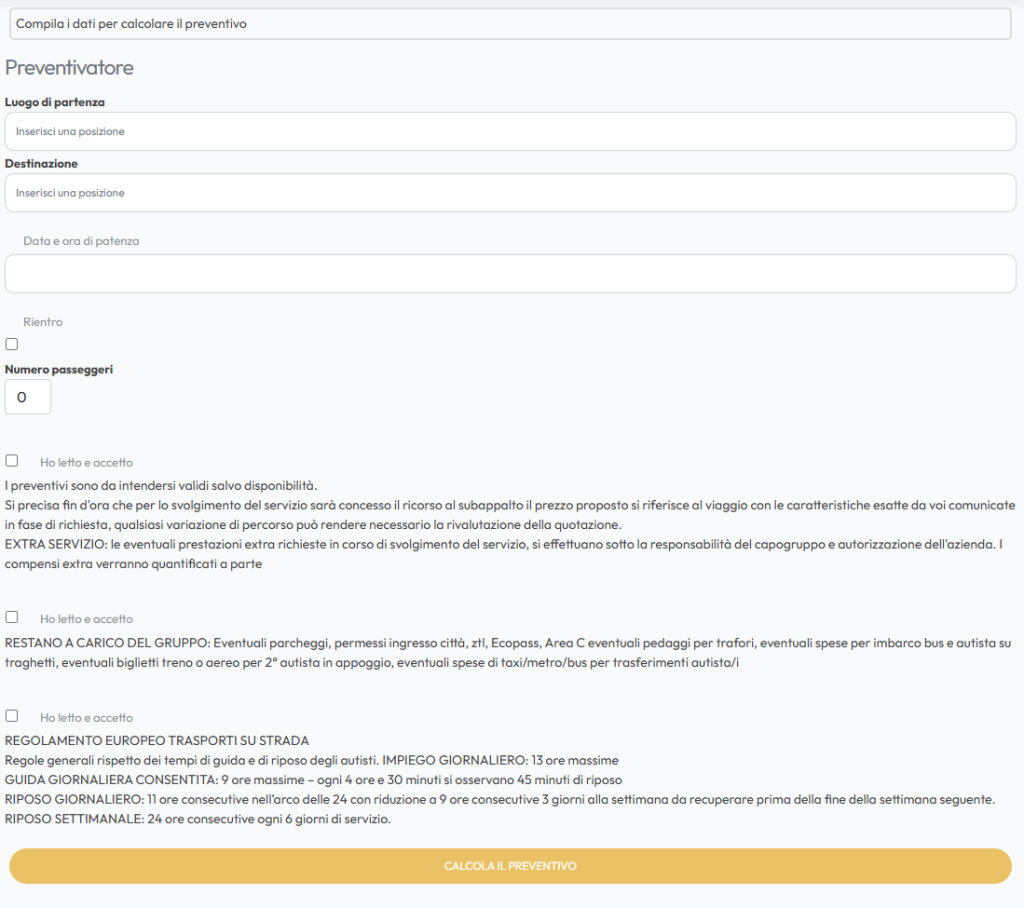The height and width of the screenshot is (908, 1024).
Task: Tick checkbox above the 'I preventivi' terms
Action: click(x=12, y=461)
